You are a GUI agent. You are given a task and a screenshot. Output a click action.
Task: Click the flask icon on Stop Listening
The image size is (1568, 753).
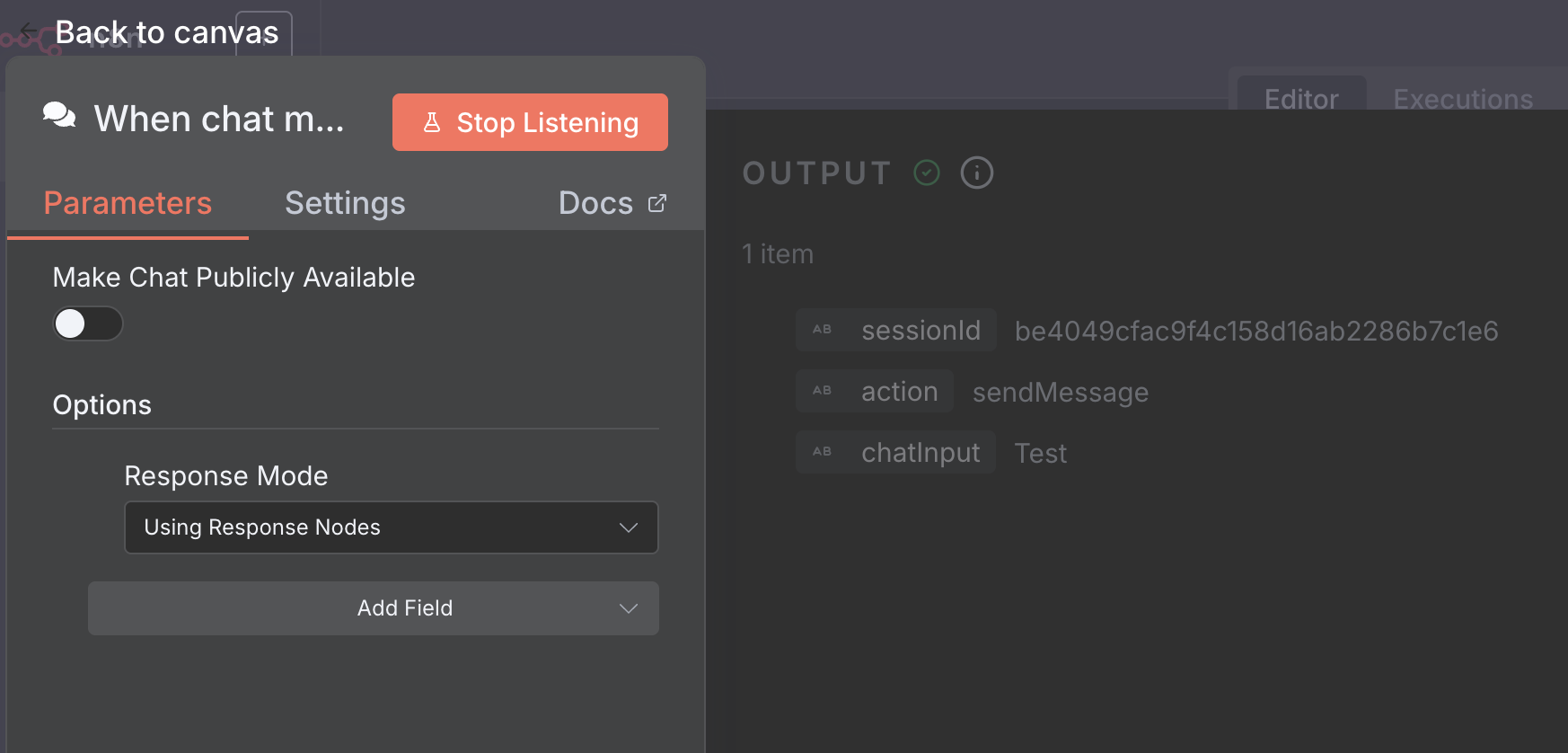click(x=432, y=122)
